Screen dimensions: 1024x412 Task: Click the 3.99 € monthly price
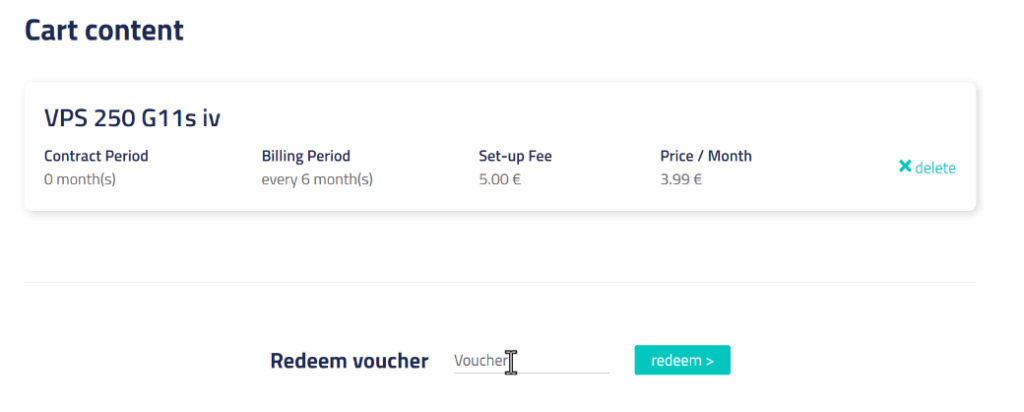pyautogui.click(x=681, y=180)
